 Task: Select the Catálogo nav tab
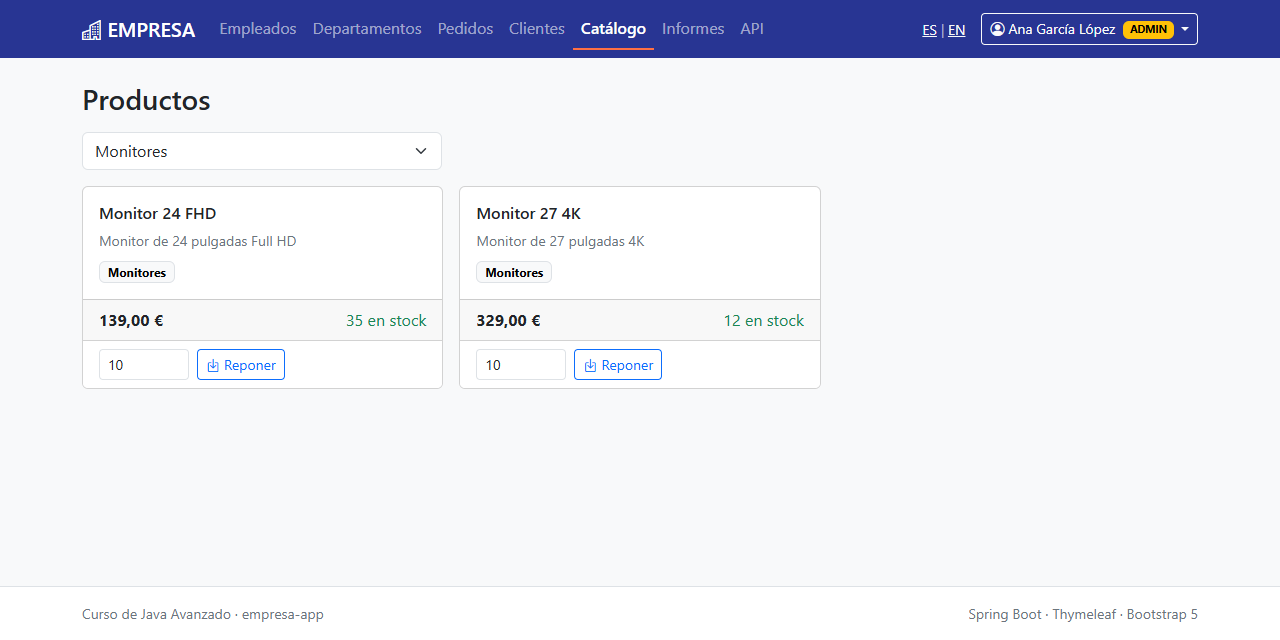point(613,29)
